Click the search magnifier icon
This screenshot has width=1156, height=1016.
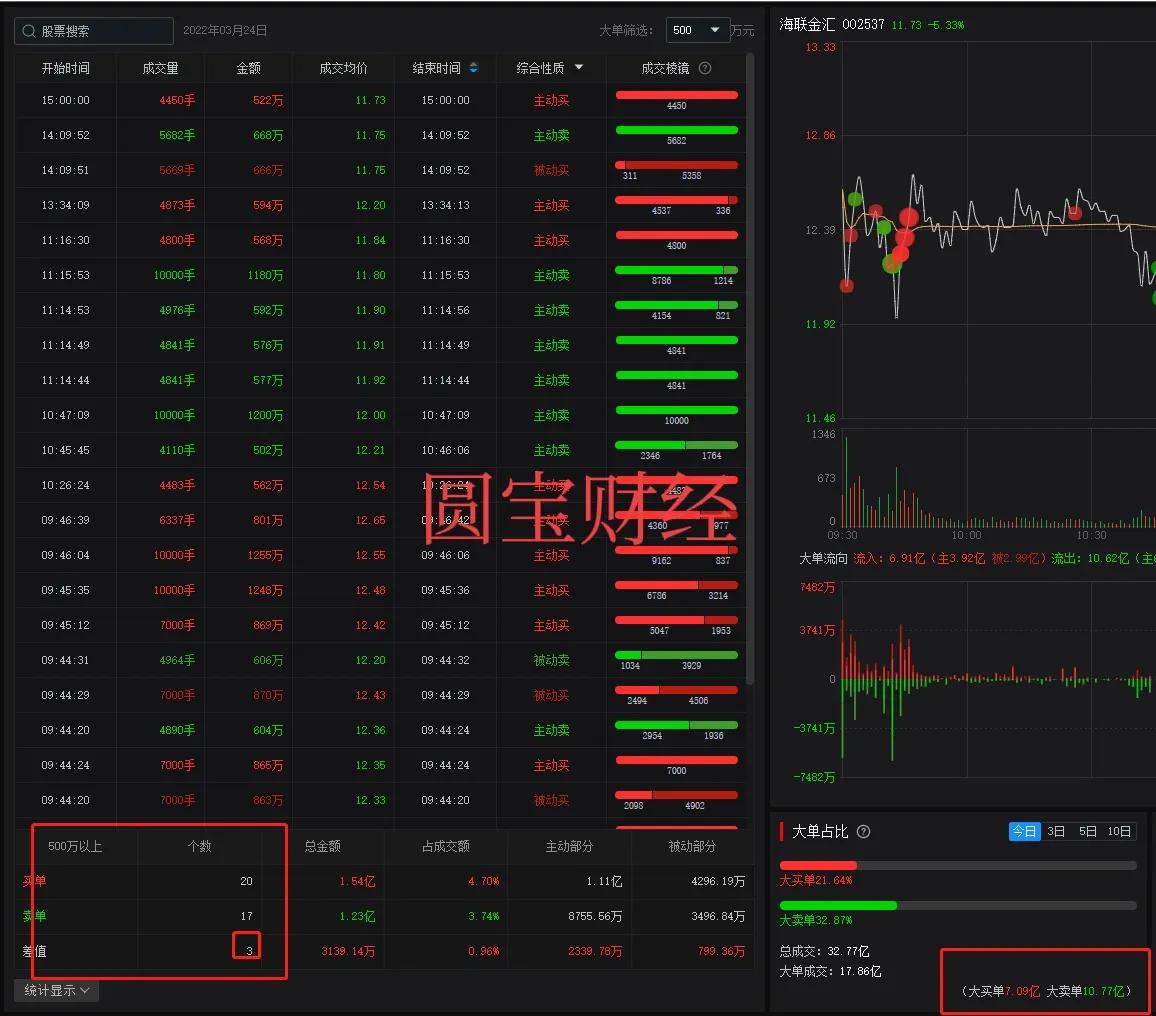point(28,31)
